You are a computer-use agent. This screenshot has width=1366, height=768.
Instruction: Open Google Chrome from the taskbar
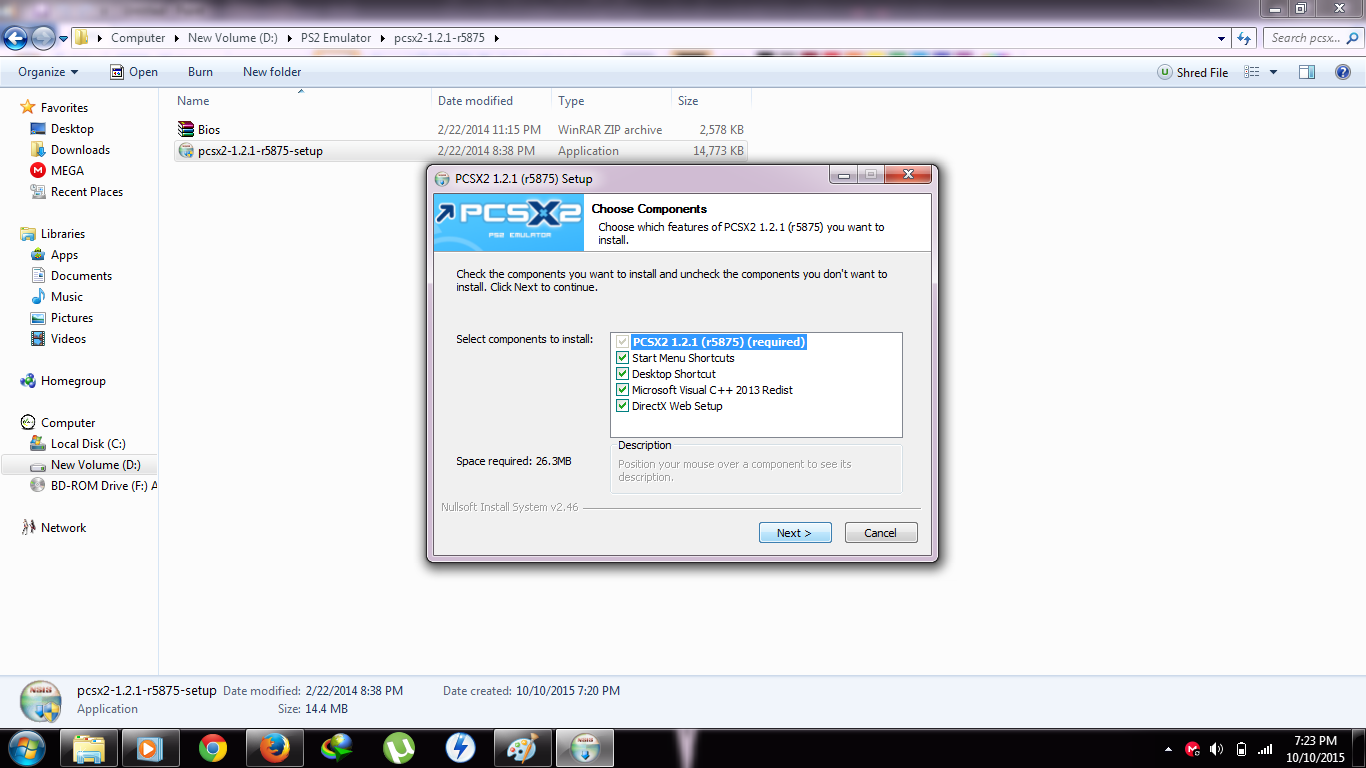[x=212, y=748]
